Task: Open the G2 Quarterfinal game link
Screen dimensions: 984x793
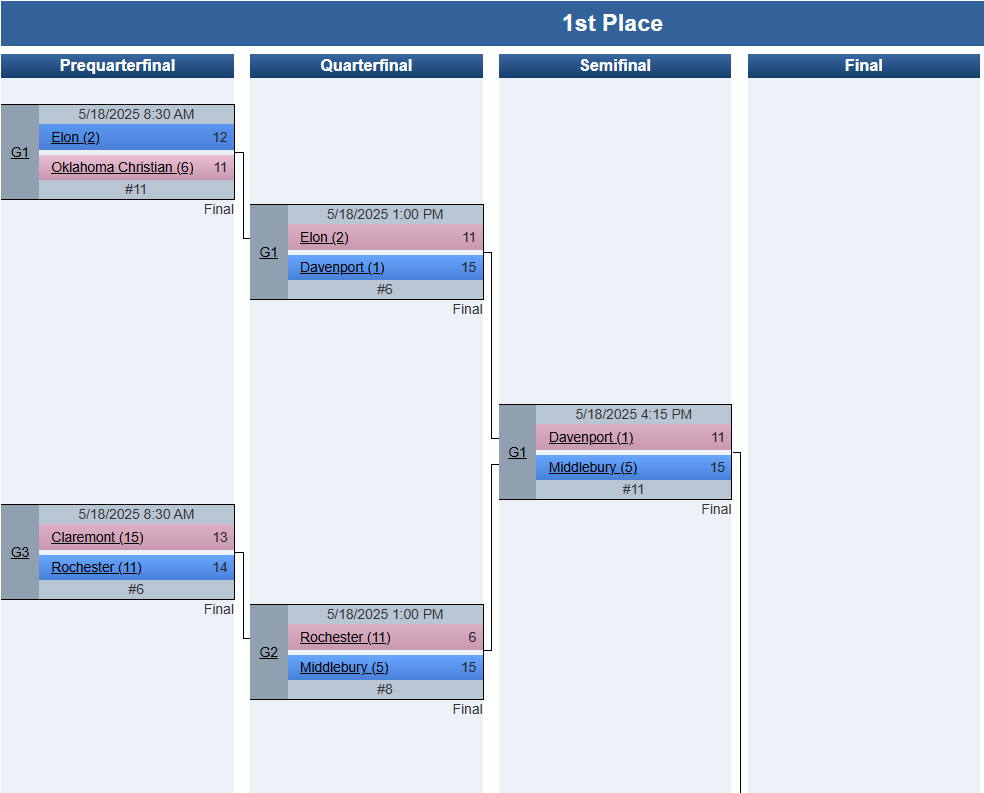Action: click(x=269, y=652)
